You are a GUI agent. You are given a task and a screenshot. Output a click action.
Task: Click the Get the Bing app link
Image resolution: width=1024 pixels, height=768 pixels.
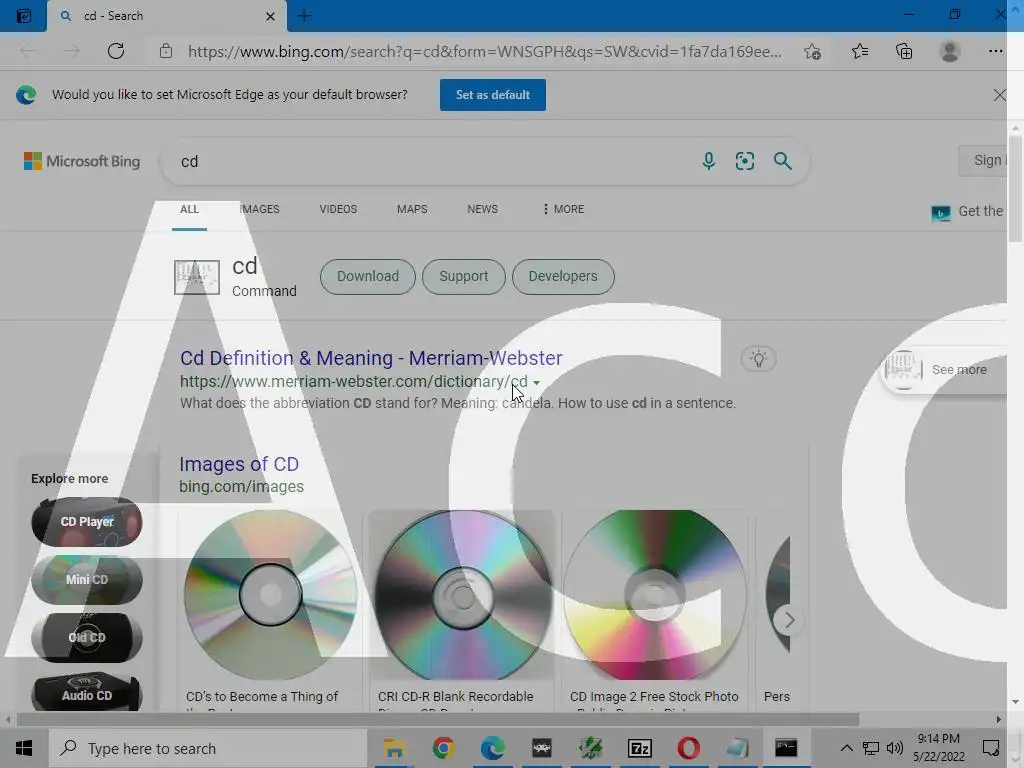(x=967, y=212)
